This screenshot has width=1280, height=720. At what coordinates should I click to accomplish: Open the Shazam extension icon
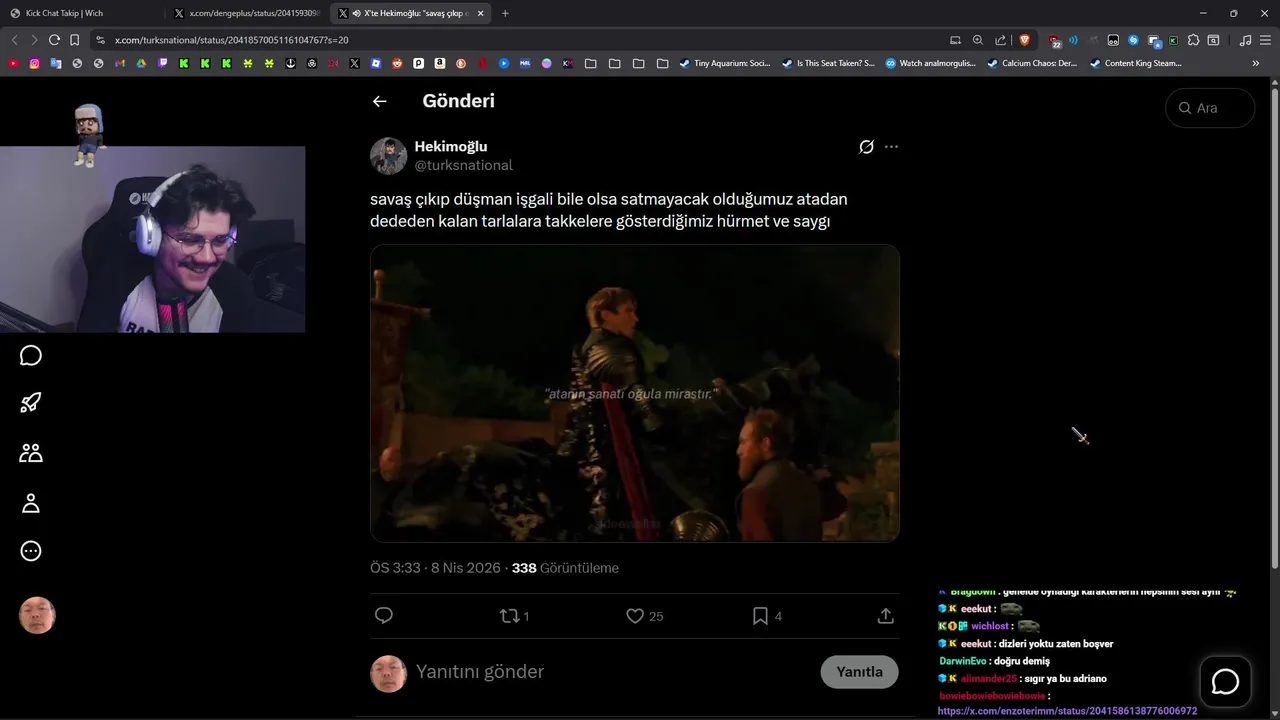tap(1133, 40)
